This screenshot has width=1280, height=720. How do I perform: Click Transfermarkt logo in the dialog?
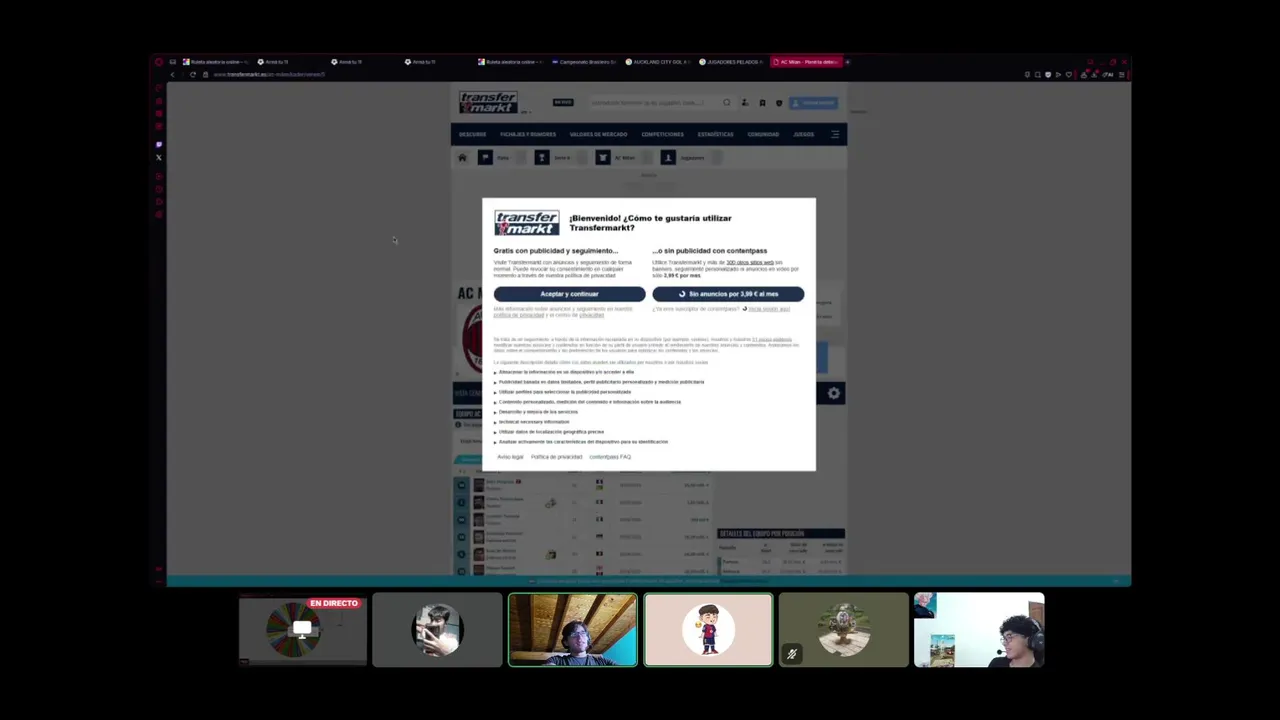(x=526, y=223)
